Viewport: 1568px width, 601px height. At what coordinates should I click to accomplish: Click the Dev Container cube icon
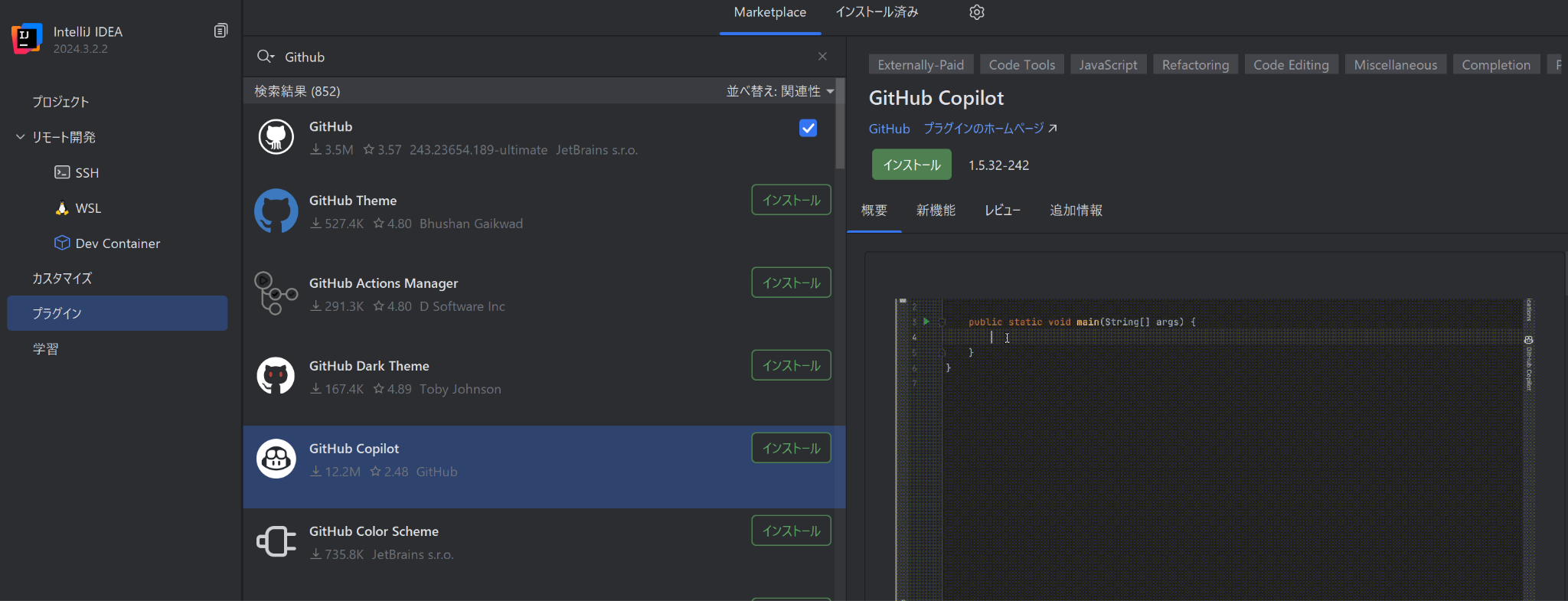coord(62,243)
